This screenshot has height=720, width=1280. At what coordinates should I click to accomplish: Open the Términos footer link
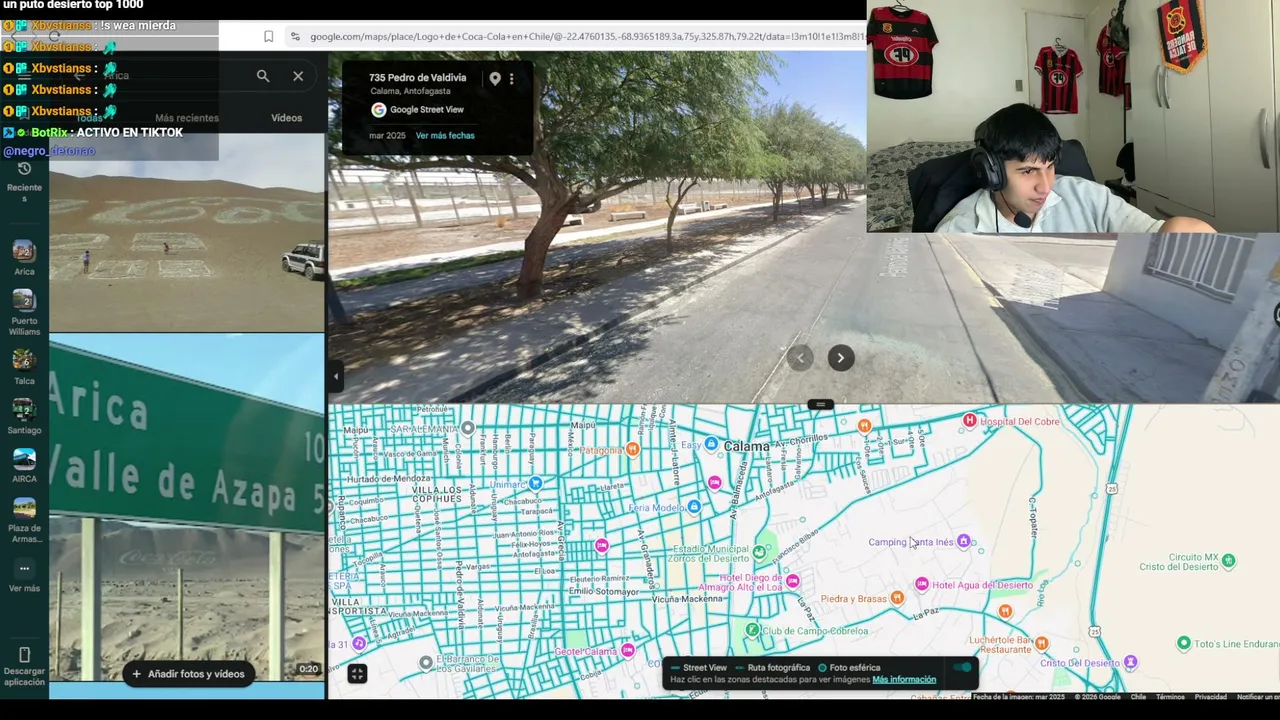coord(1170,697)
